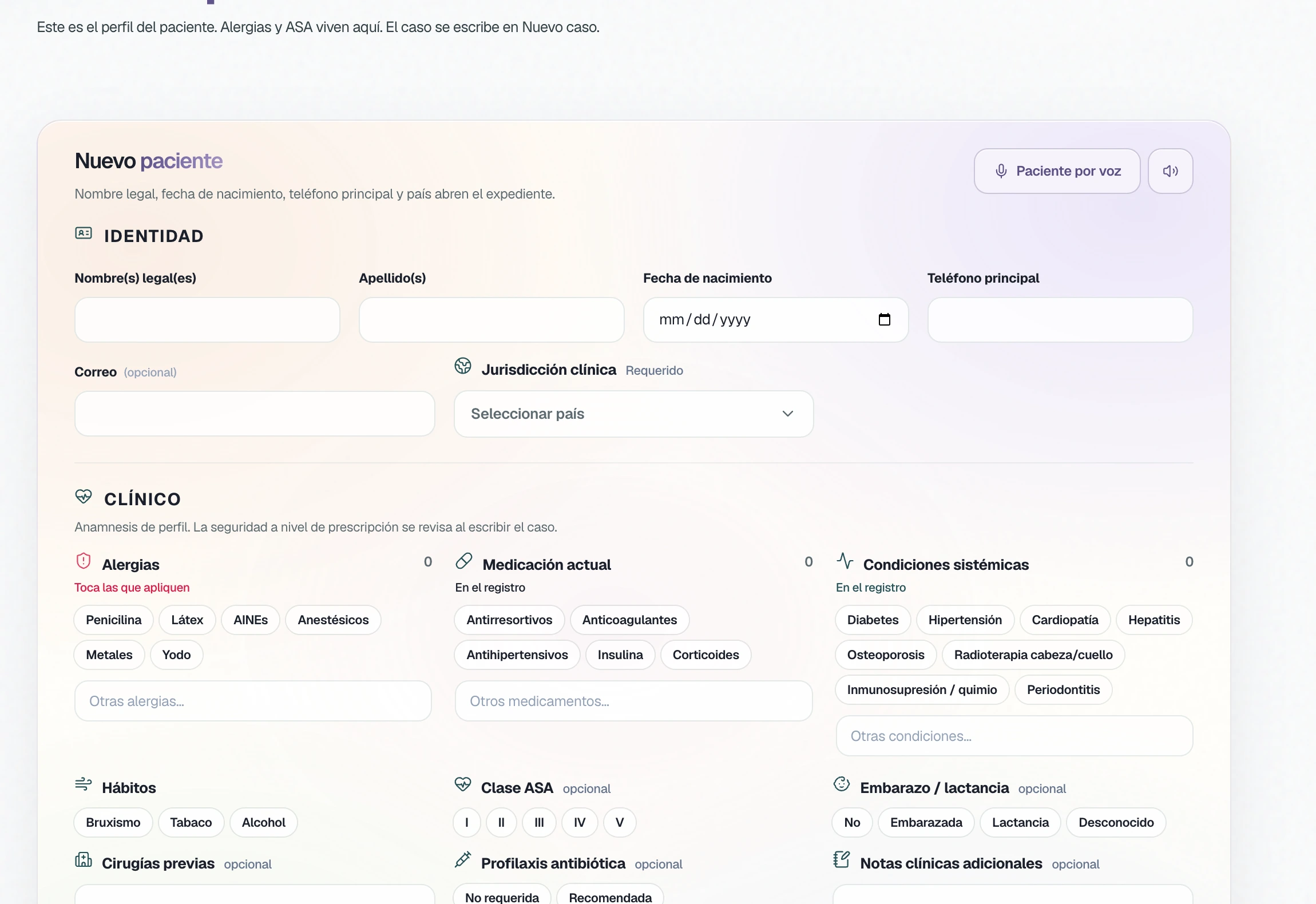Toggle the Penicilina allergy chip

(x=113, y=620)
